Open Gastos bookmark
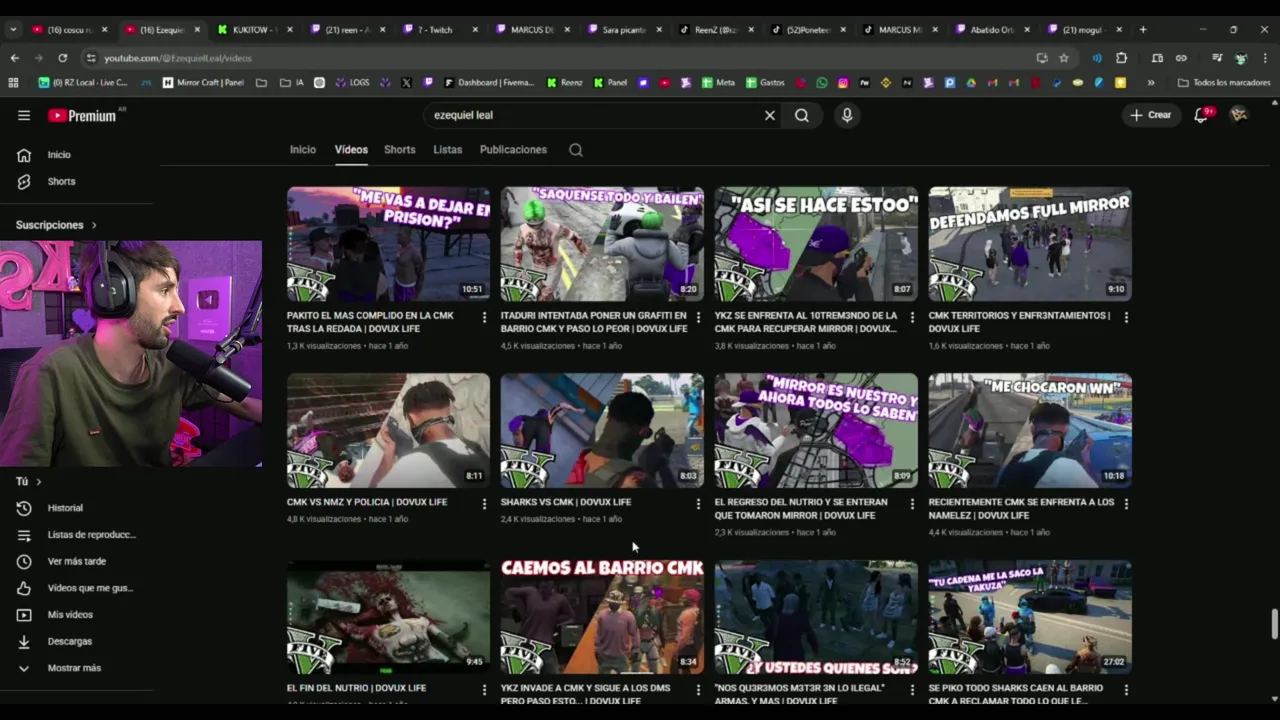1280x720 pixels. 766,83
